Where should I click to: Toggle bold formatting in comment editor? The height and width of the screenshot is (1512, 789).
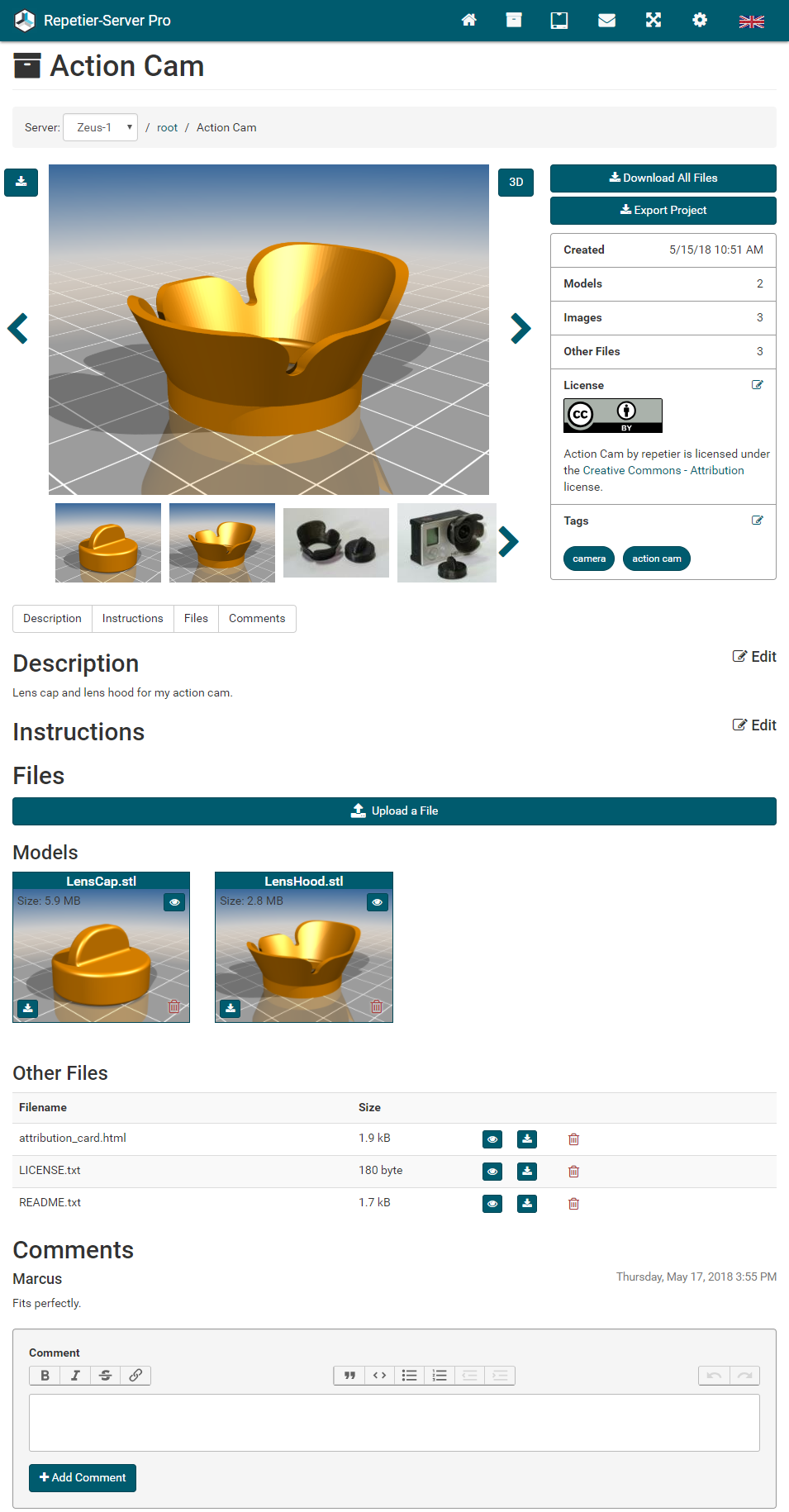45,1375
